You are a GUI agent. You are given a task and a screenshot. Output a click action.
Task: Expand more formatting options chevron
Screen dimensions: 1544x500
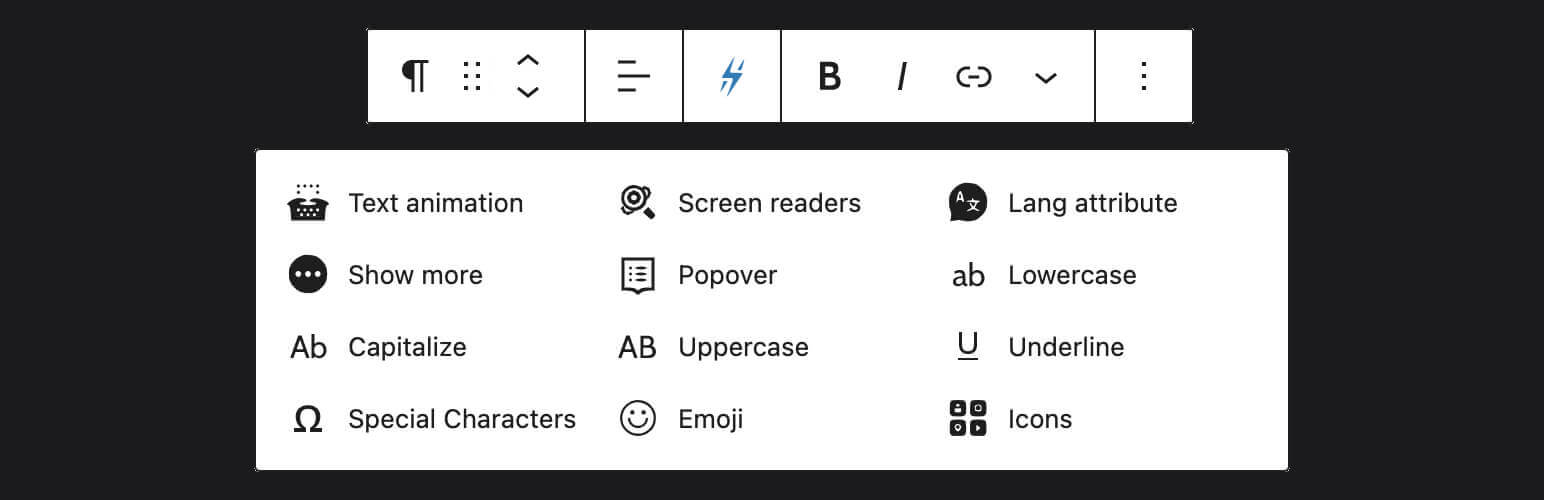point(1046,77)
